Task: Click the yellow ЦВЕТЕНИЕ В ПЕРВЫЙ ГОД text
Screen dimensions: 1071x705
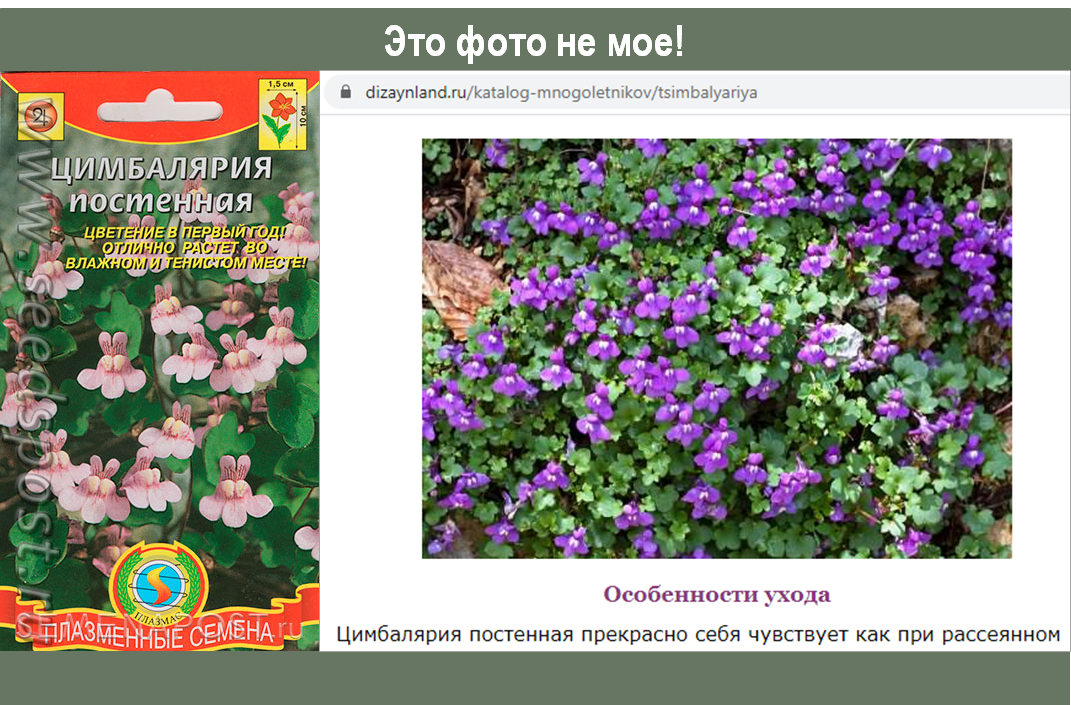Action: 184,232
